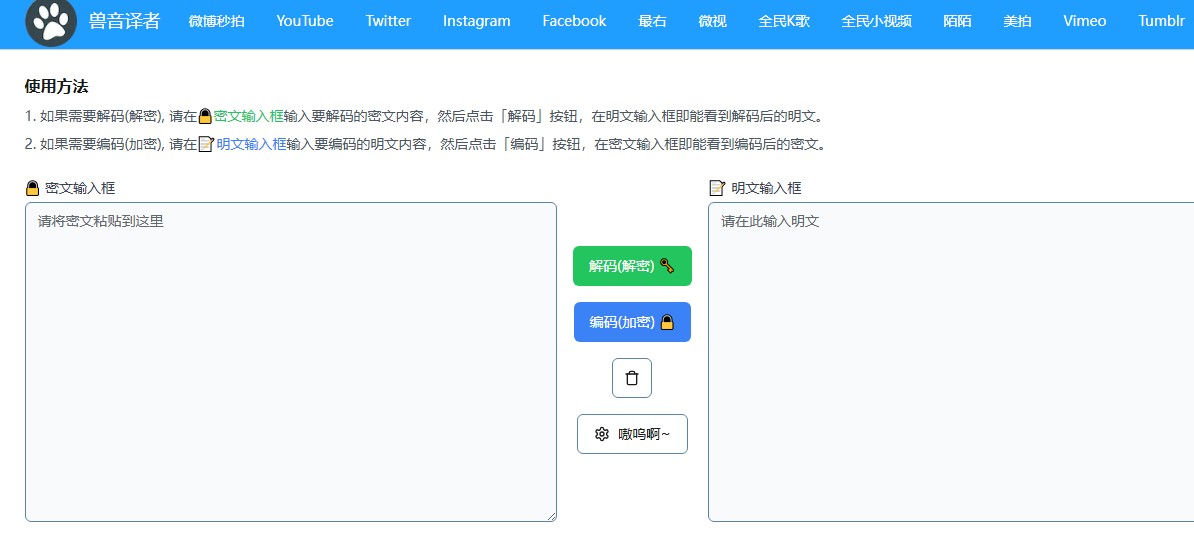Click the trash can clear button

(631, 378)
